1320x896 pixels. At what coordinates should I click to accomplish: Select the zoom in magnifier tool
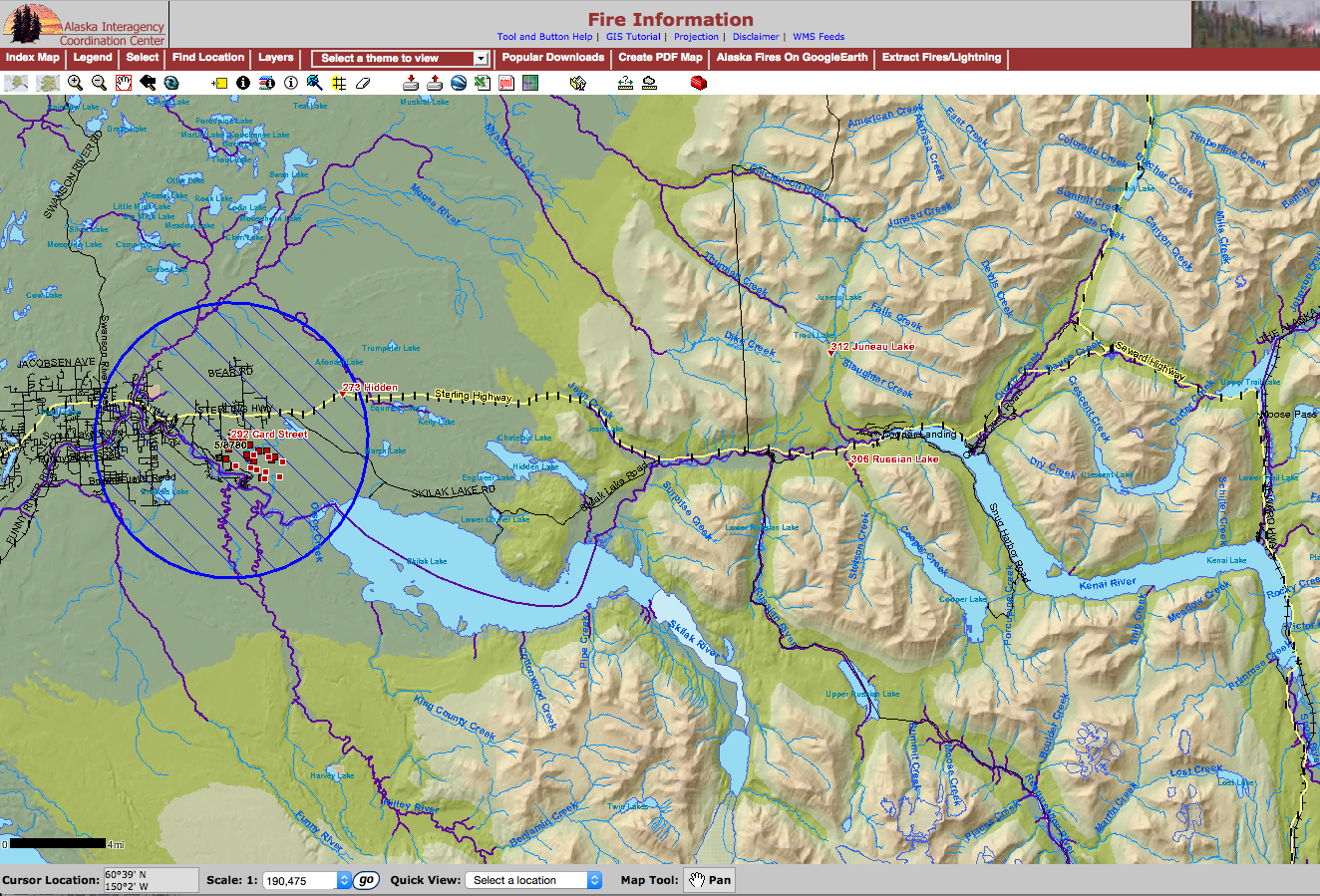(75, 83)
